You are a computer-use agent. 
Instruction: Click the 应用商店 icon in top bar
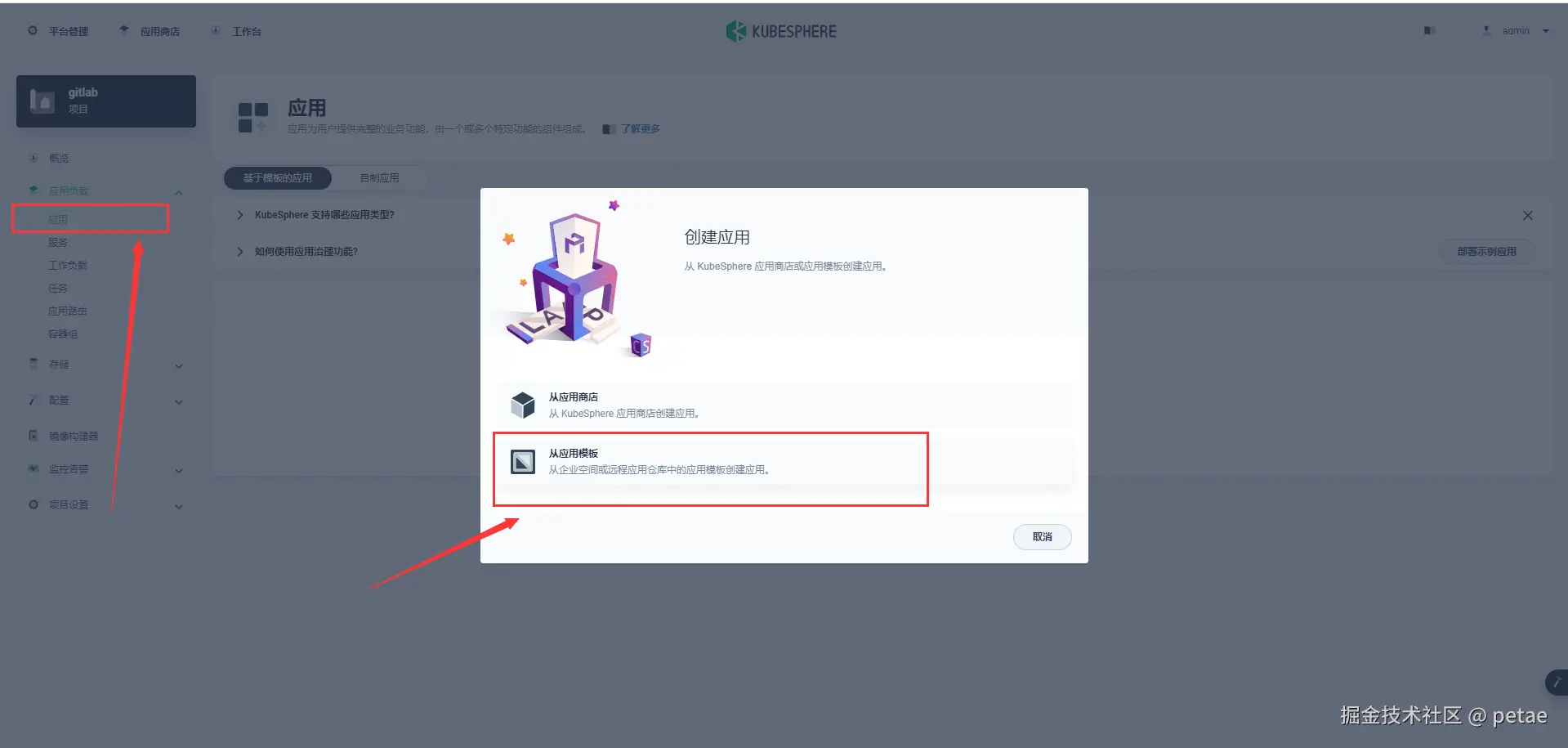[124, 30]
